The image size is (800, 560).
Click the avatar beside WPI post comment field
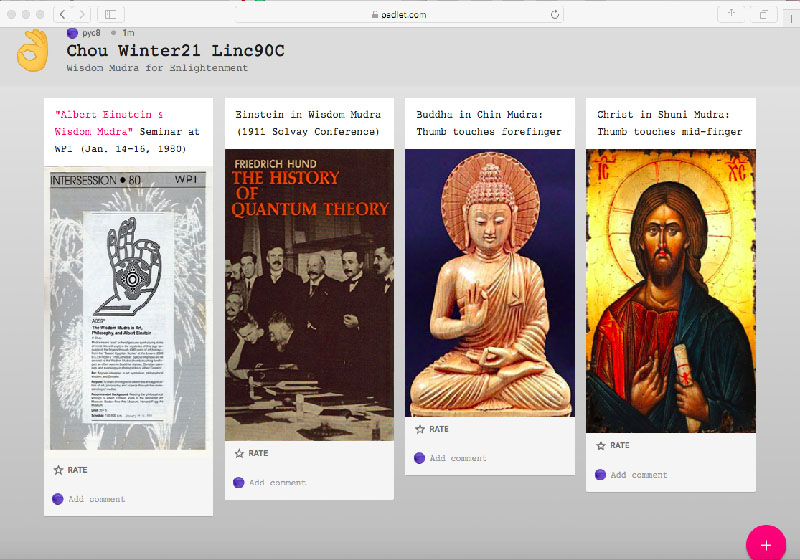click(x=58, y=499)
